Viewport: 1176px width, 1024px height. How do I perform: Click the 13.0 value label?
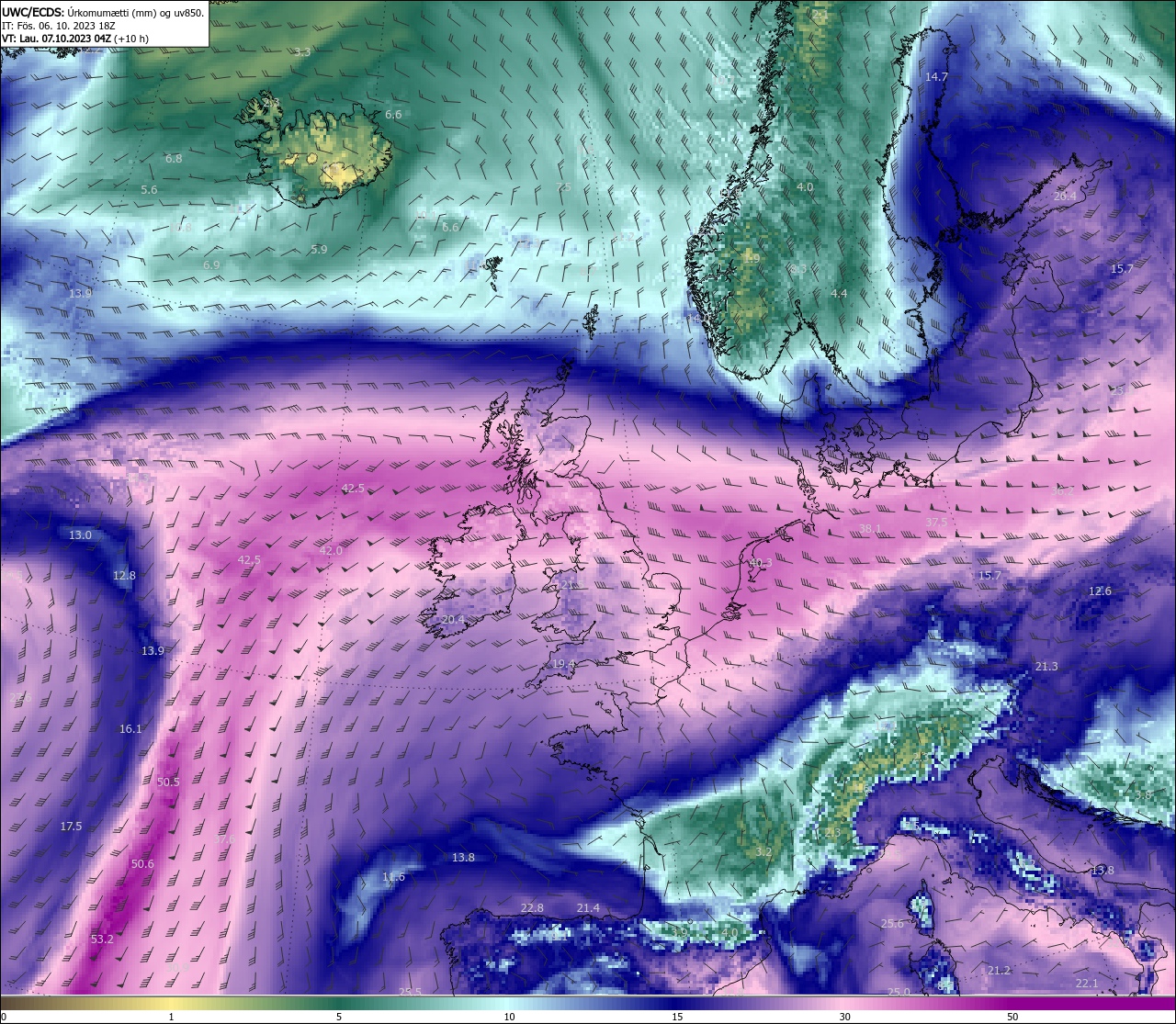tap(80, 535)
